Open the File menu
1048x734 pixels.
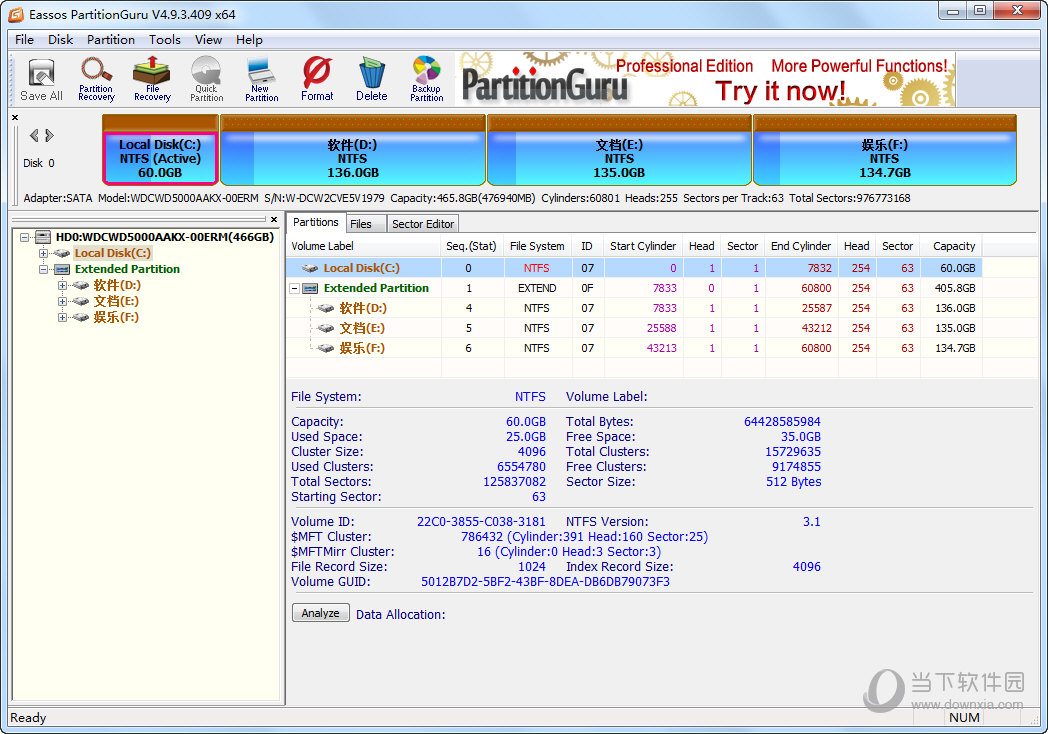click(24, 39)
